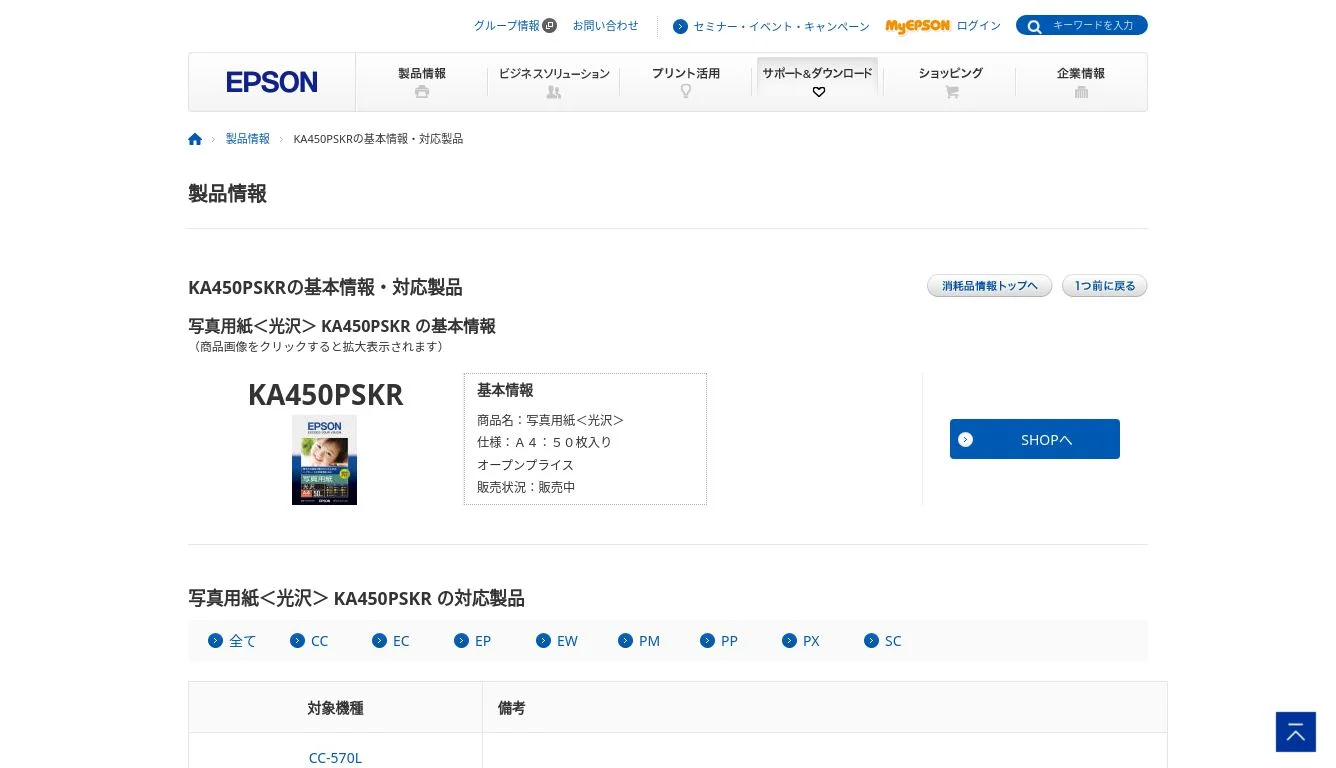The width and height of the screenshot is (1336, 768).
Task: Filter compatible products by PX
Action: pos(801,641)
